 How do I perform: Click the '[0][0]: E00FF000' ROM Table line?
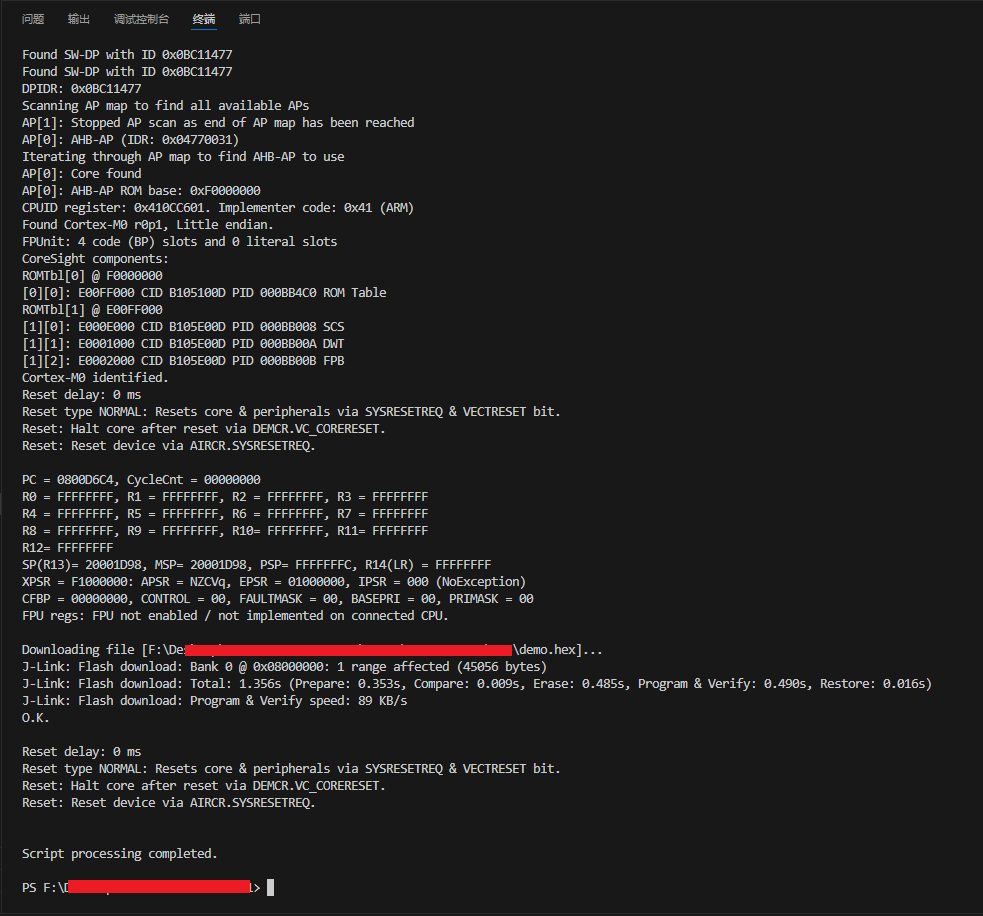click(204, 292)
